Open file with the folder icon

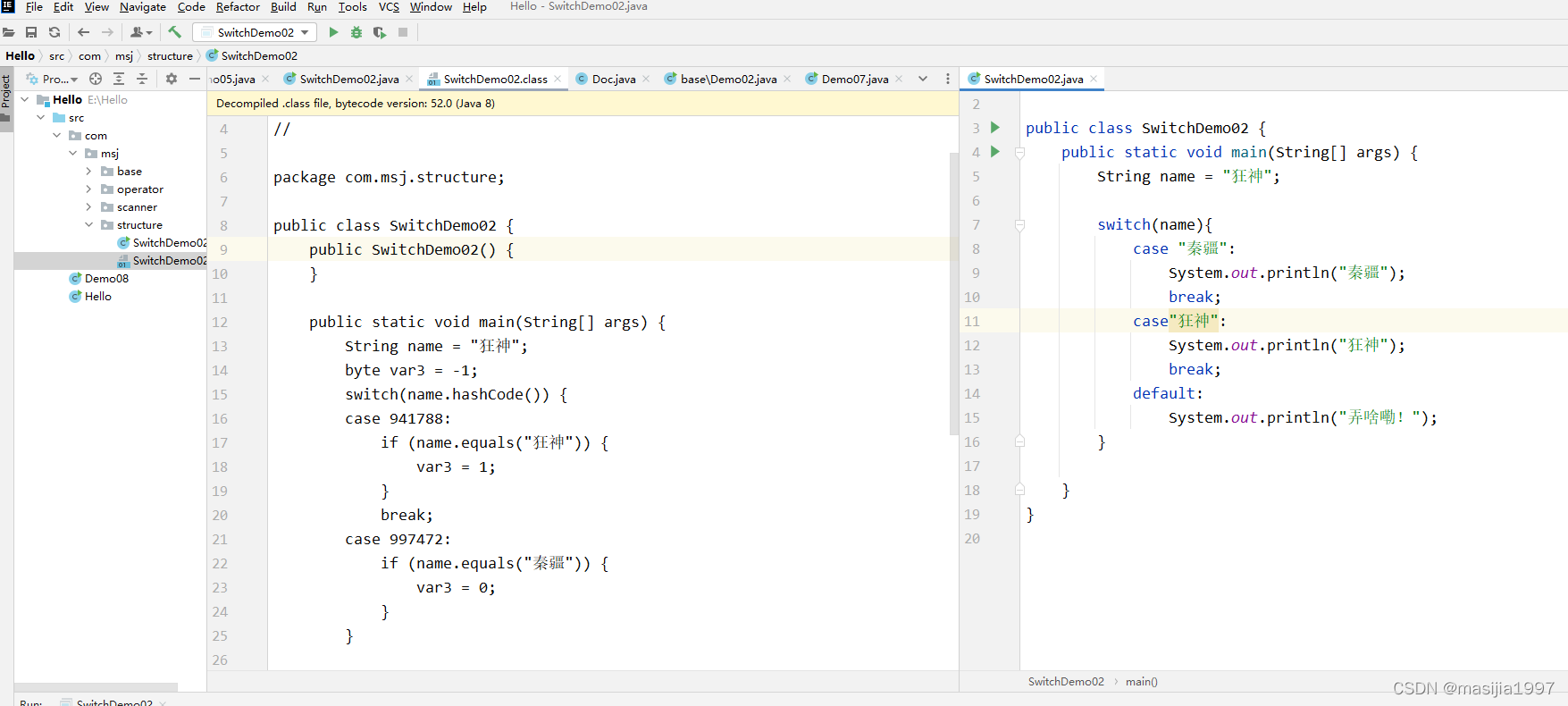point(9,32)
